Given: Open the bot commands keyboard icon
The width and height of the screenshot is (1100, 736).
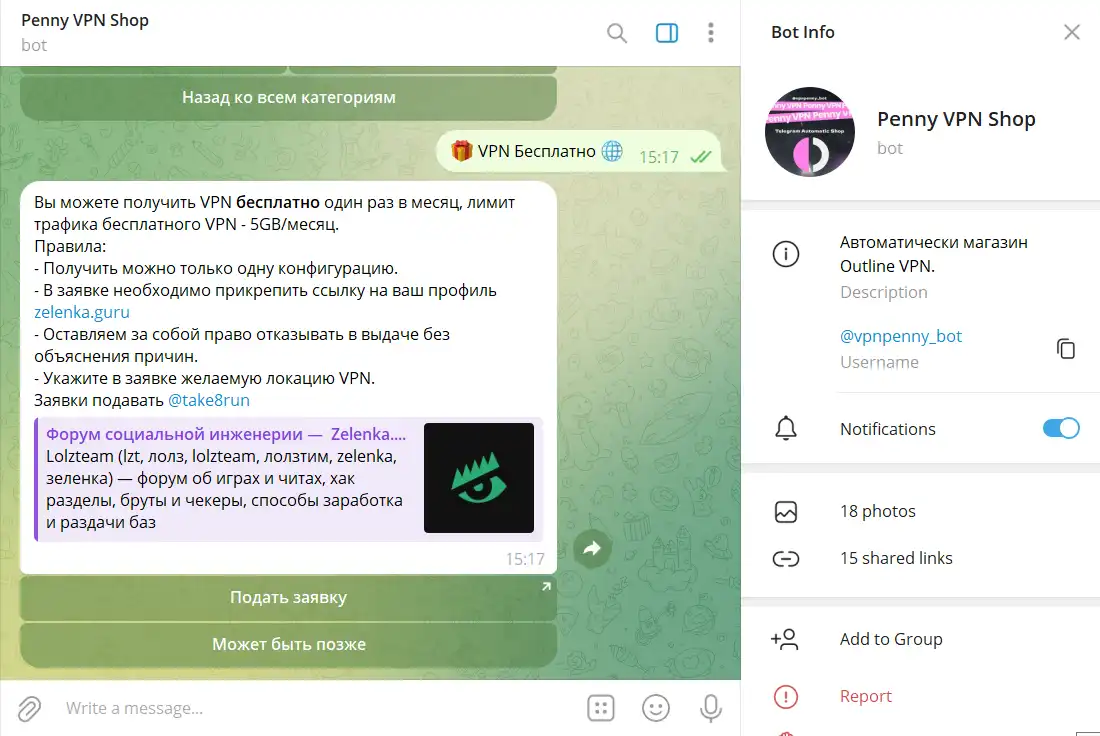Looking at the screenshot, I should (601, 709).
